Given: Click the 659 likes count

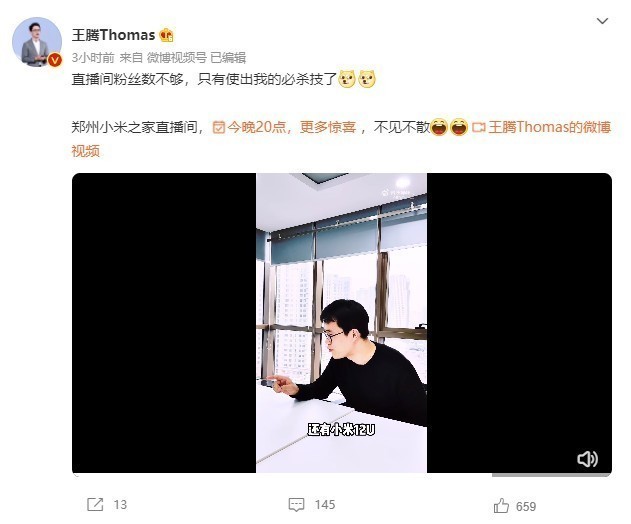Looking at the screenshot, I should tap(526, 506).
